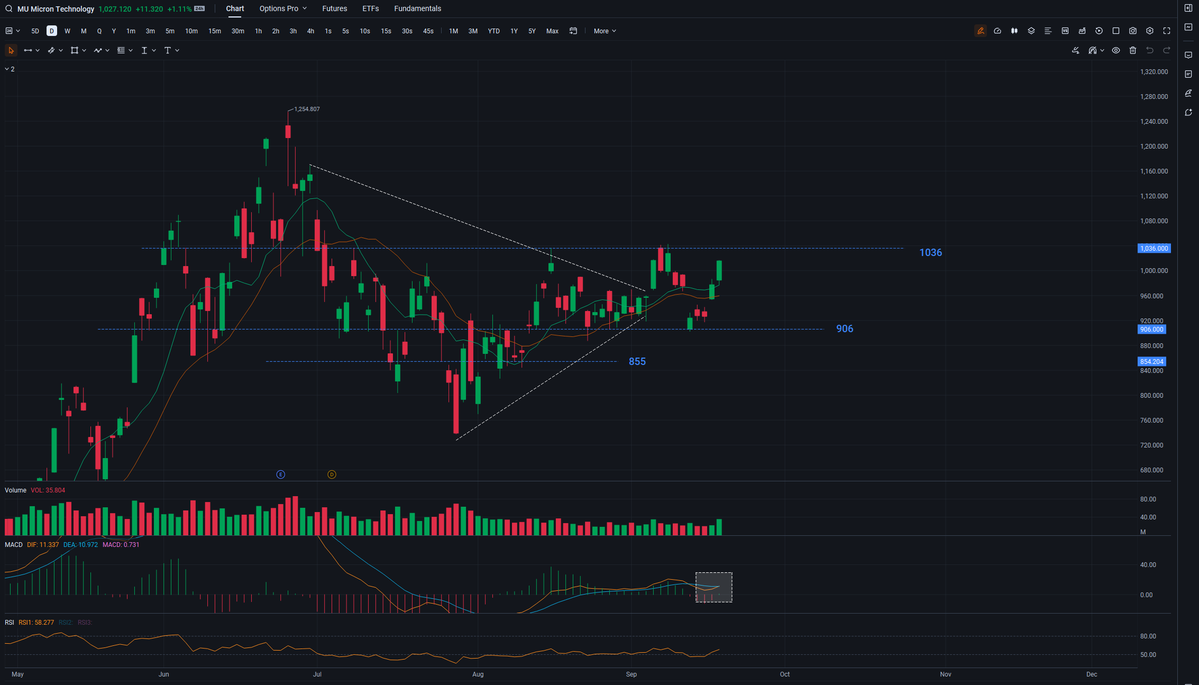Viewport: 1199px width, 685px height.
Task: Switch to the ETFs tab
Action: tap(370, 8)
